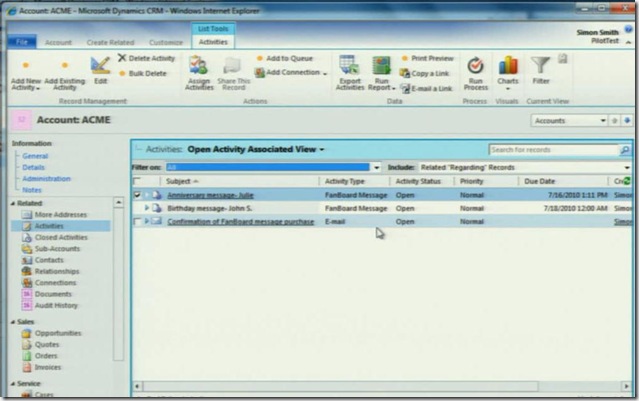Click Add to Queue in ribbon
The height and width of the screenshot is (401, 639).
(285, 58)
